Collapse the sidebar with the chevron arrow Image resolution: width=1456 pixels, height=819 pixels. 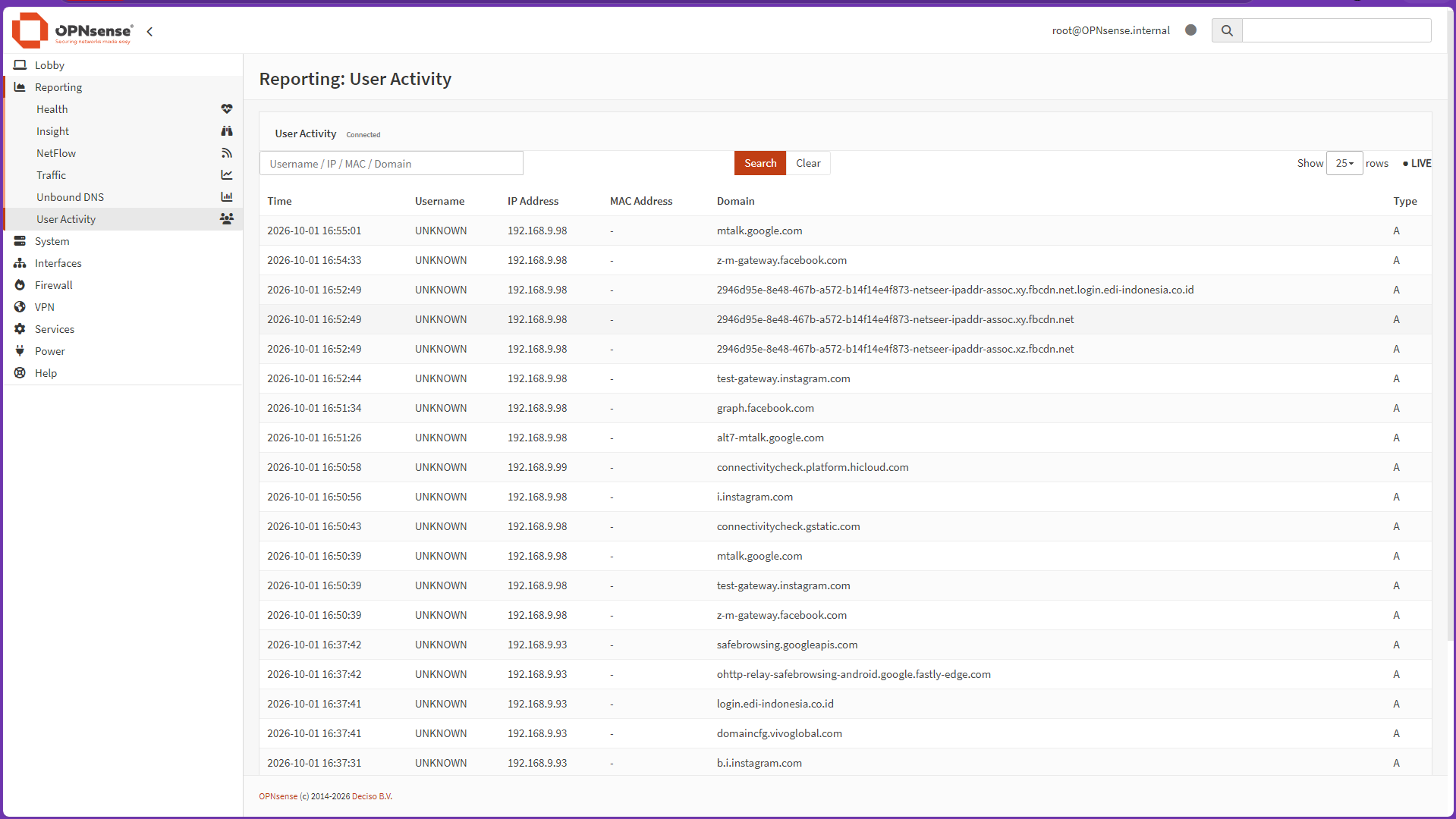[x=149, y=31]
